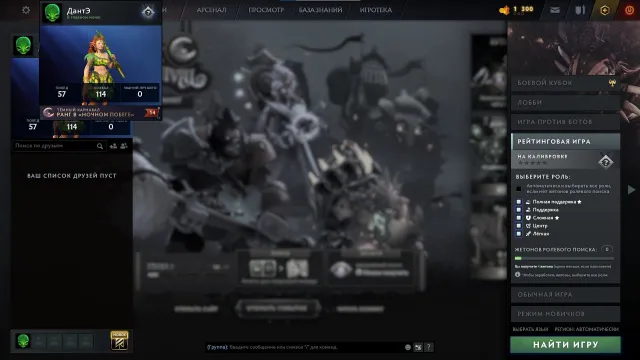Click the blurred center event button
The width and height of the screenshot is (640, 360).
click(x=278, y=309)
